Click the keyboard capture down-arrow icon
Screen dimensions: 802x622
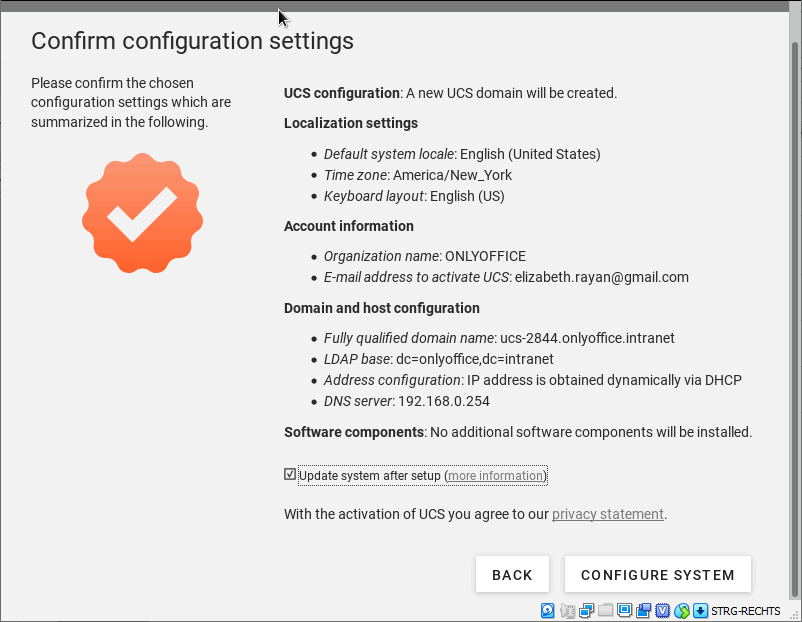[x=700, y=610]
